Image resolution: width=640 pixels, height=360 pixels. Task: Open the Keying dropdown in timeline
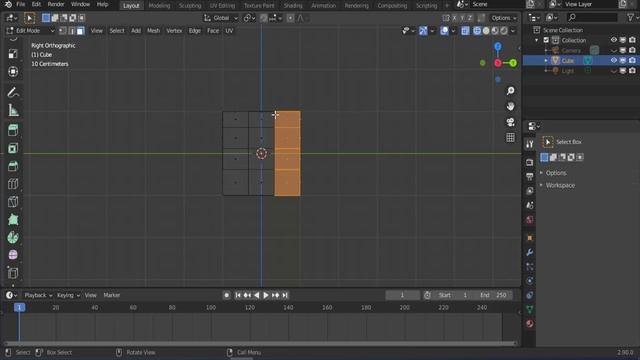tap(68, 295)
